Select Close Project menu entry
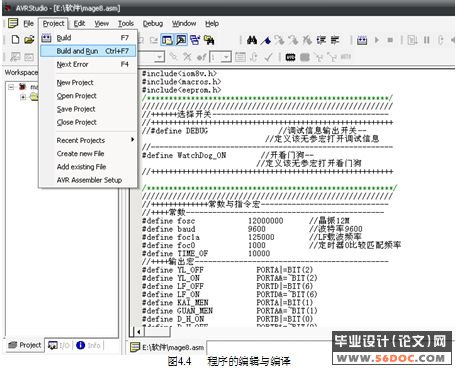 (x=88, y=122)
